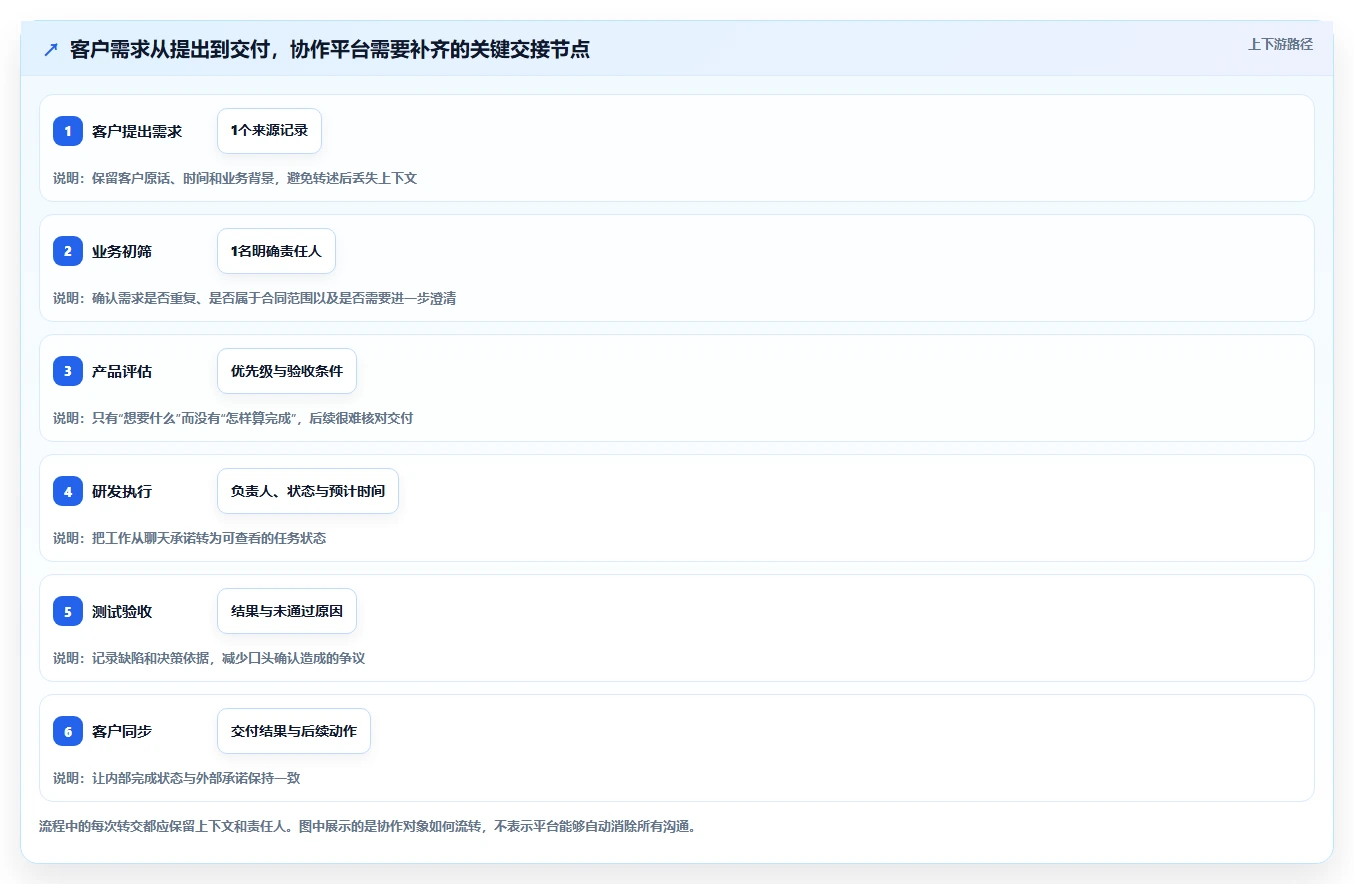Click the 交付结果与后续动作 tag
Image resolution: width=1354 pixels, height=884 pixels.
[294, 731]
